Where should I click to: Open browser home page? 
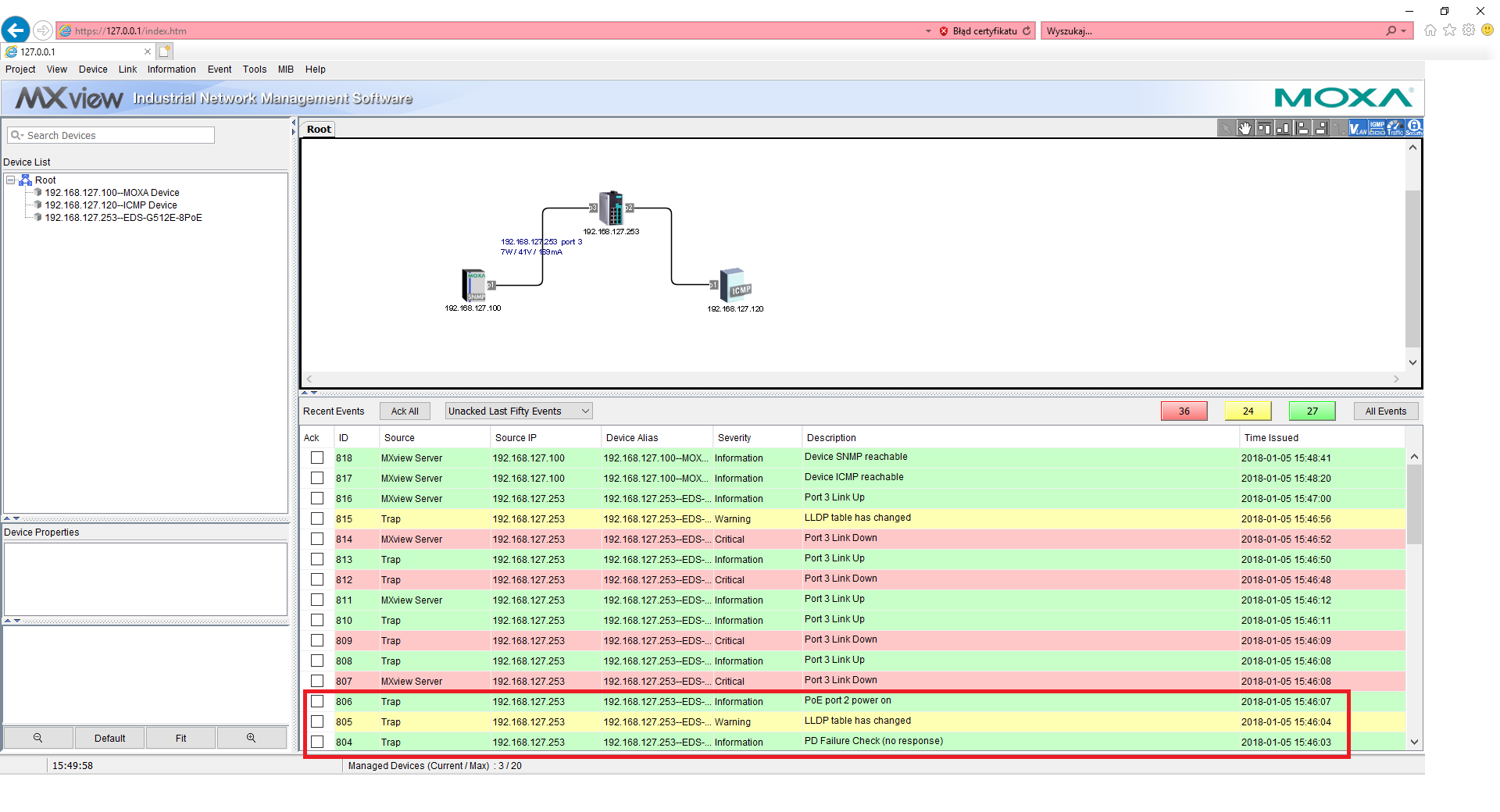click(1430, 30)
